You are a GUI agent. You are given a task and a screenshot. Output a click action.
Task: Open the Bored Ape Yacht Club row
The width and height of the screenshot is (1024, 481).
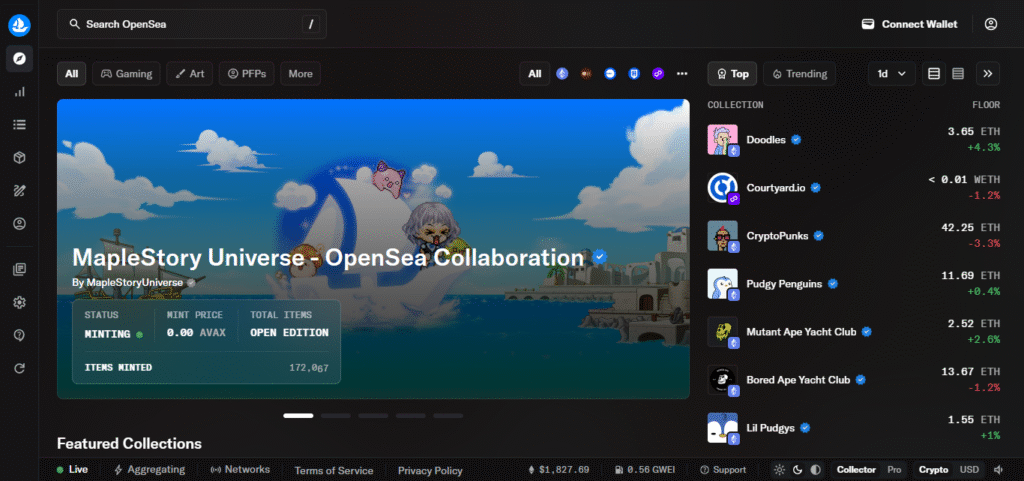(x=854, y=380)
